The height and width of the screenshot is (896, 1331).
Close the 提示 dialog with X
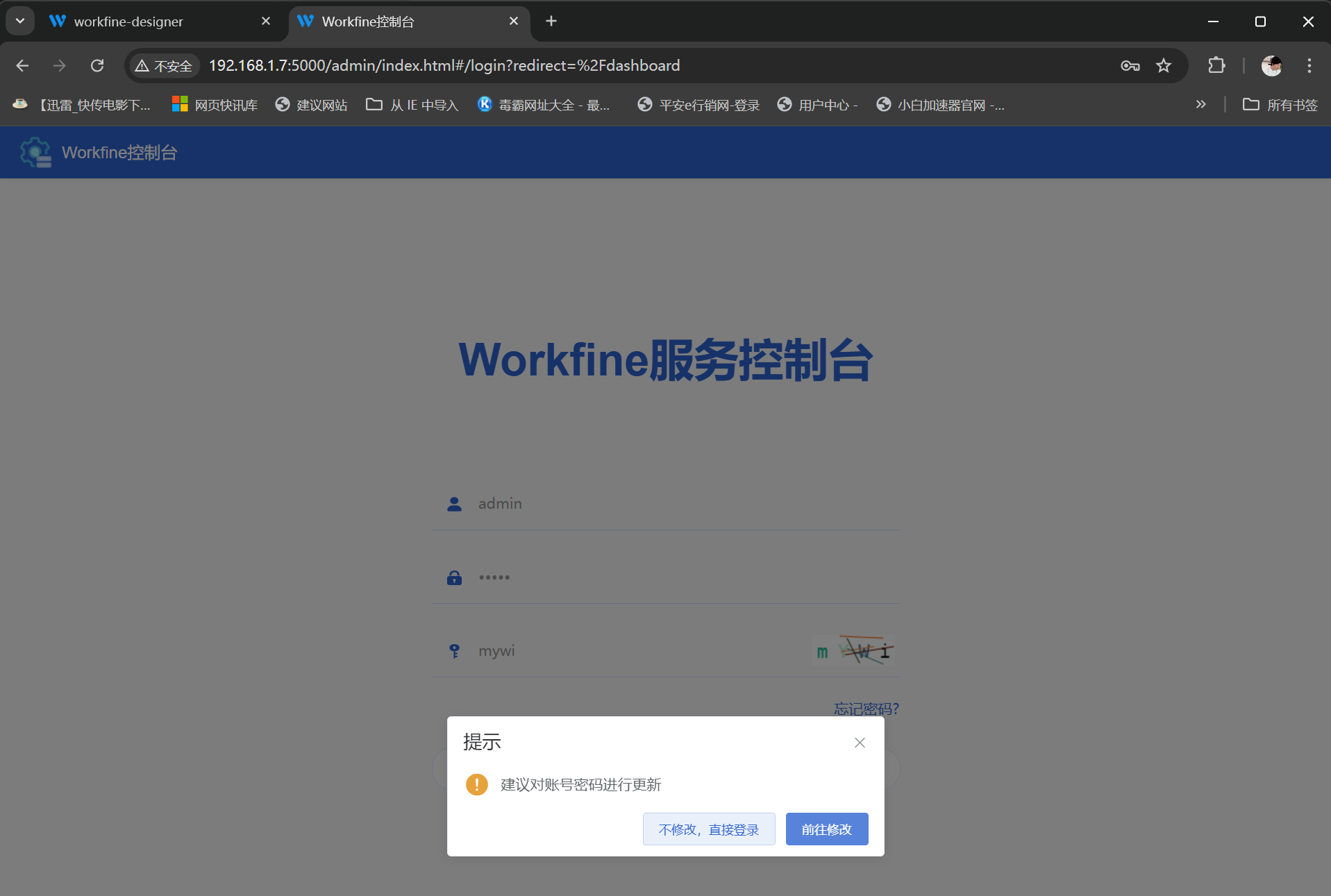(860, 743)
